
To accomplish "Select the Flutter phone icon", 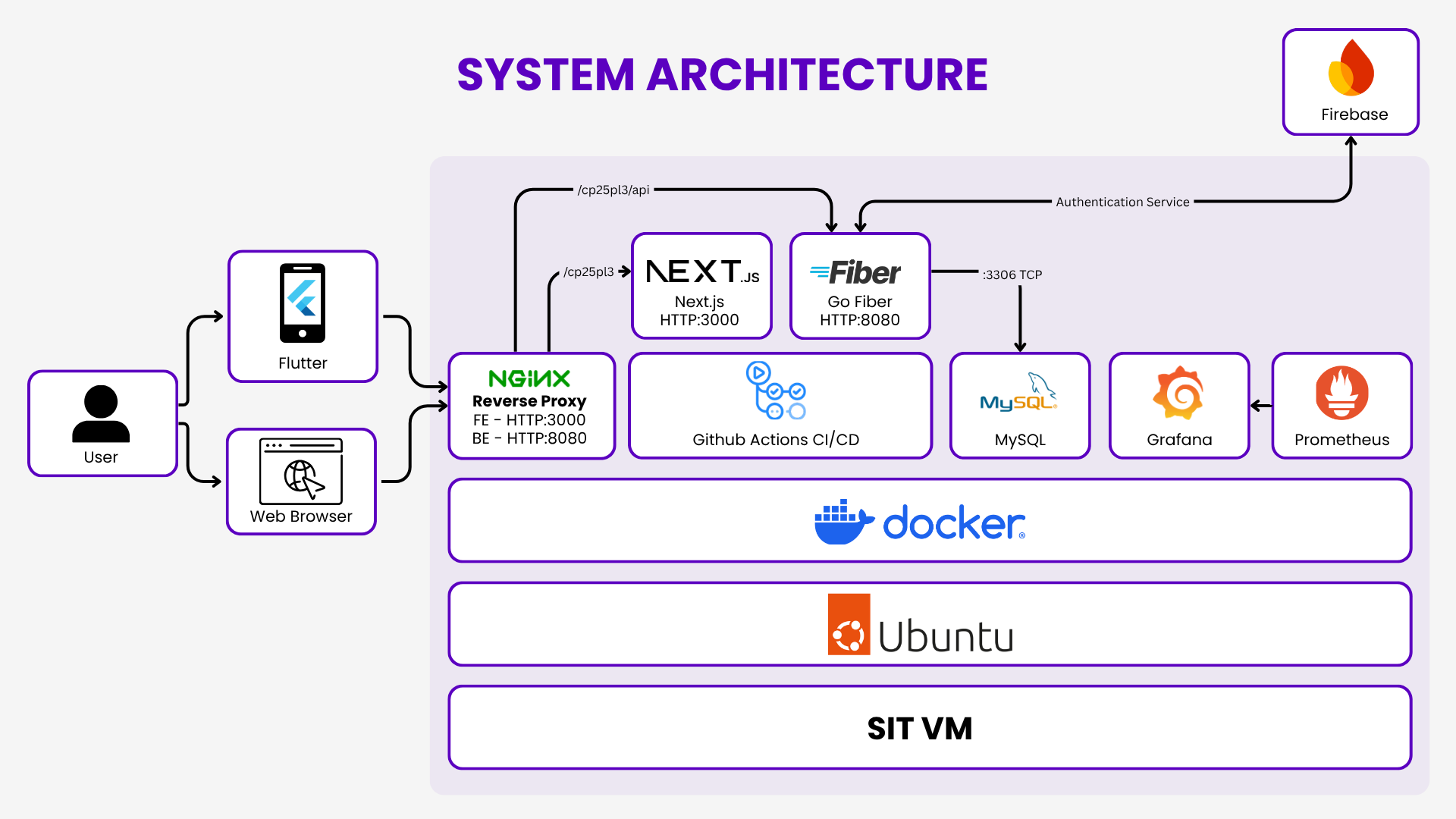I will coord(303,303).
